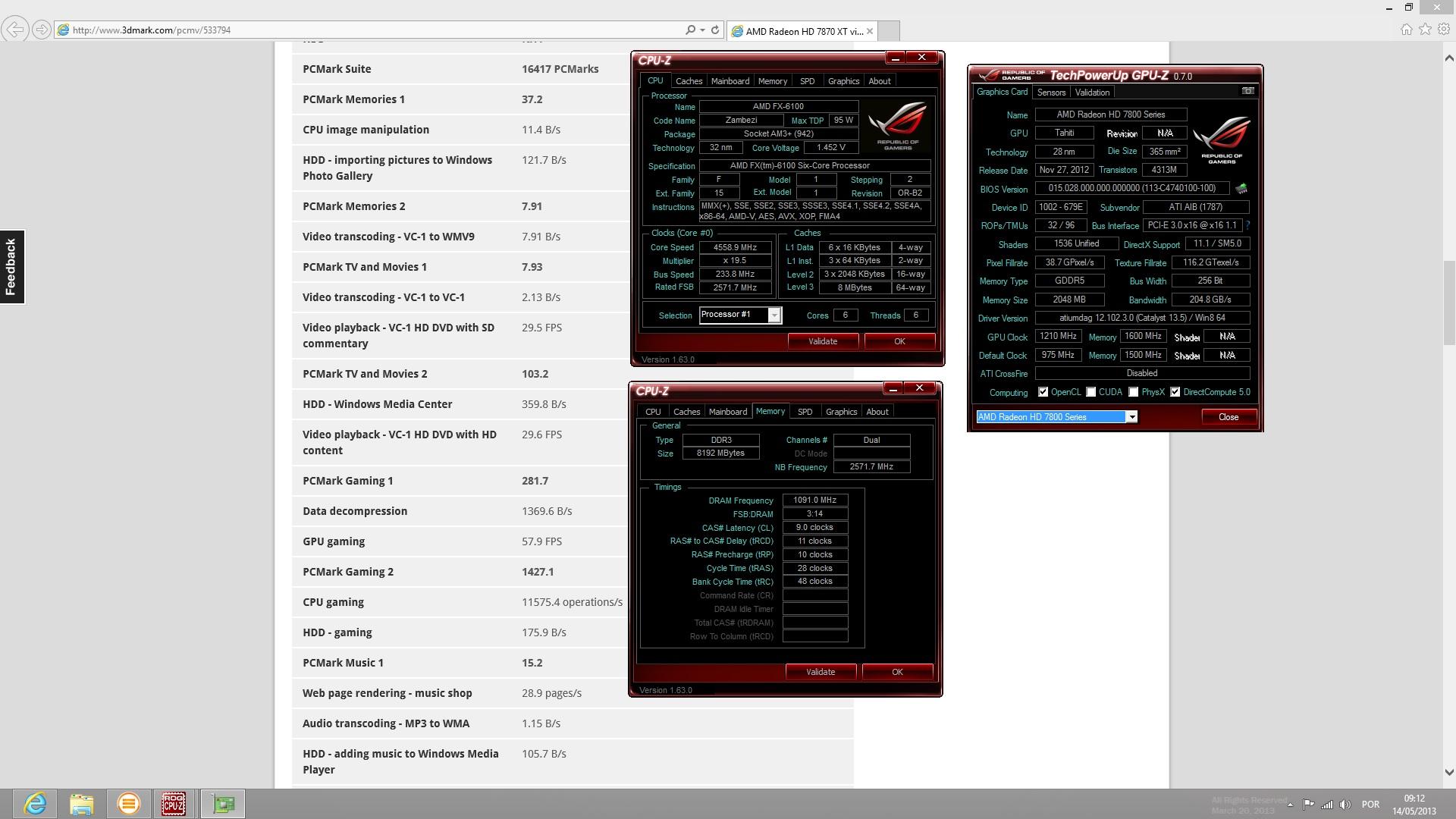Select the ROG CPU-Z taskbar icon

click(174, 804)
